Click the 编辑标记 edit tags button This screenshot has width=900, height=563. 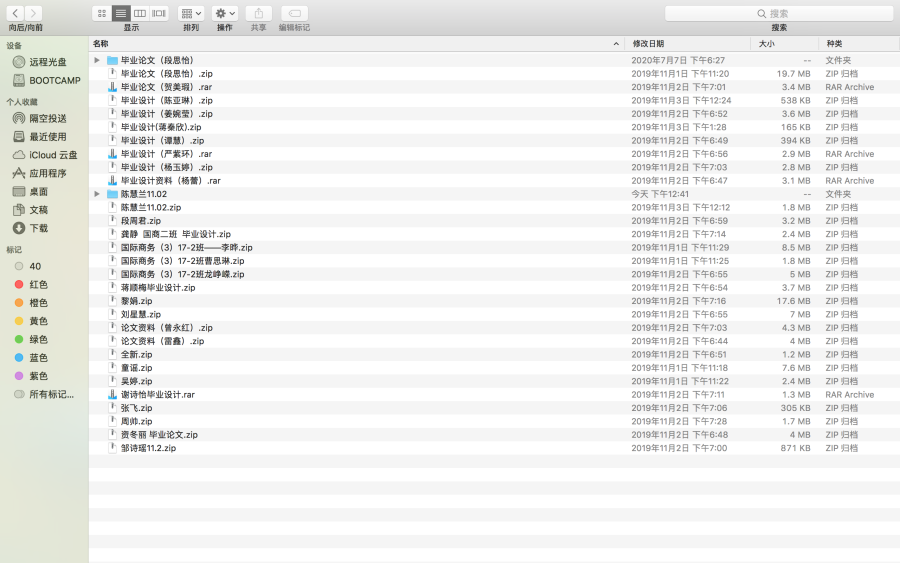[x=294, y=13]
